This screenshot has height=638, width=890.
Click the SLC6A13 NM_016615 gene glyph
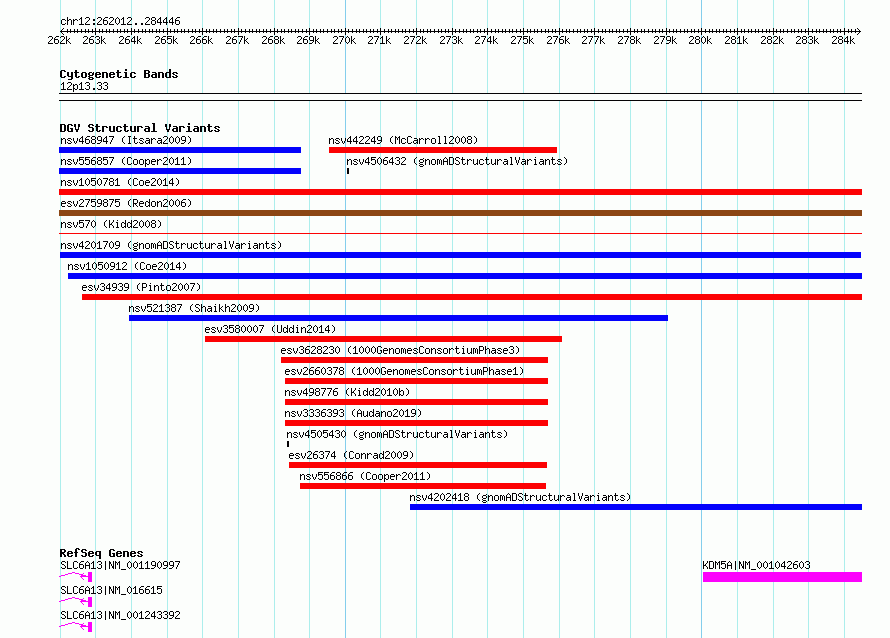pyautogui.click(x=75, y=602)
